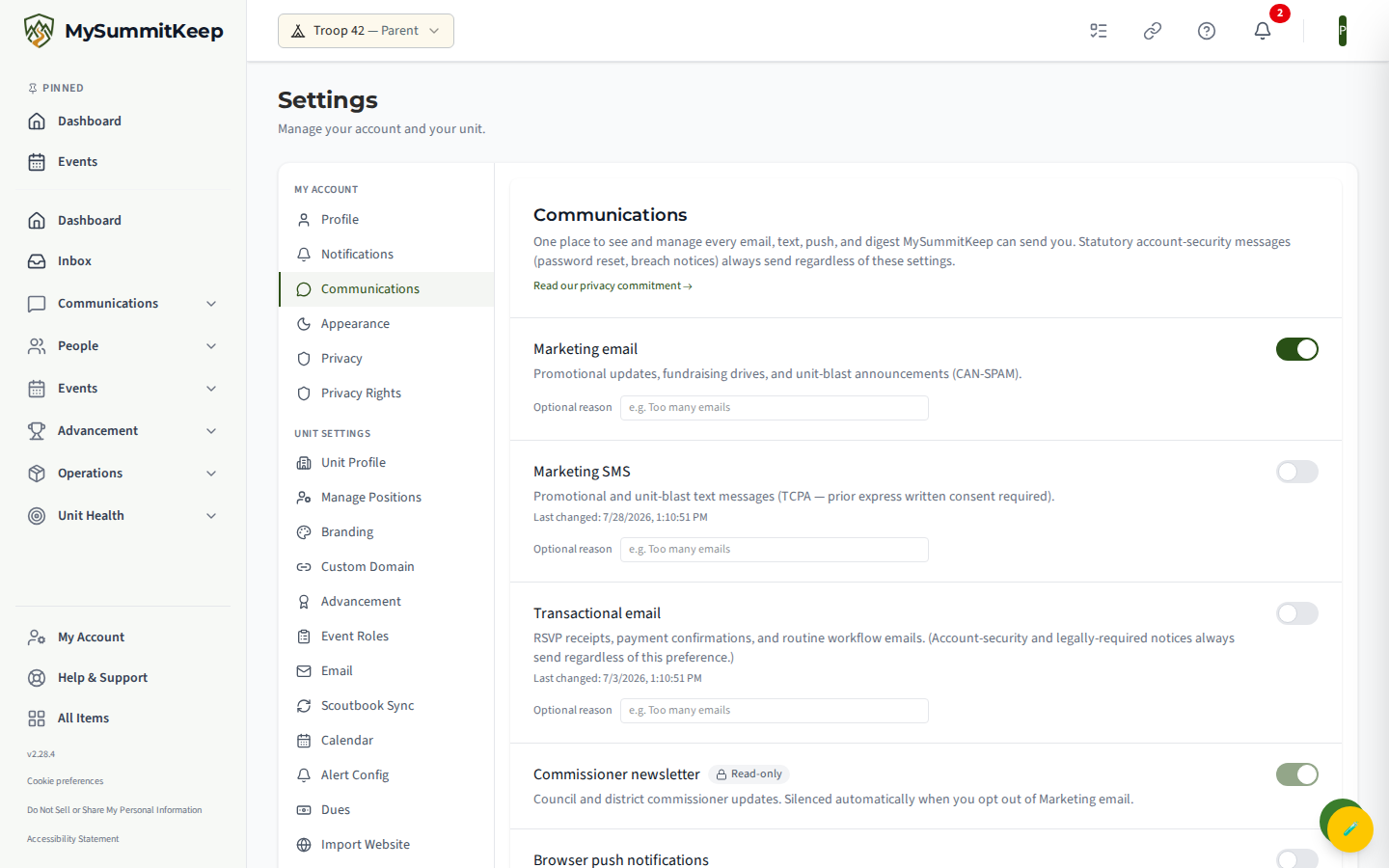Open Profile settings

pyautogui.click(x=387, y=219)
